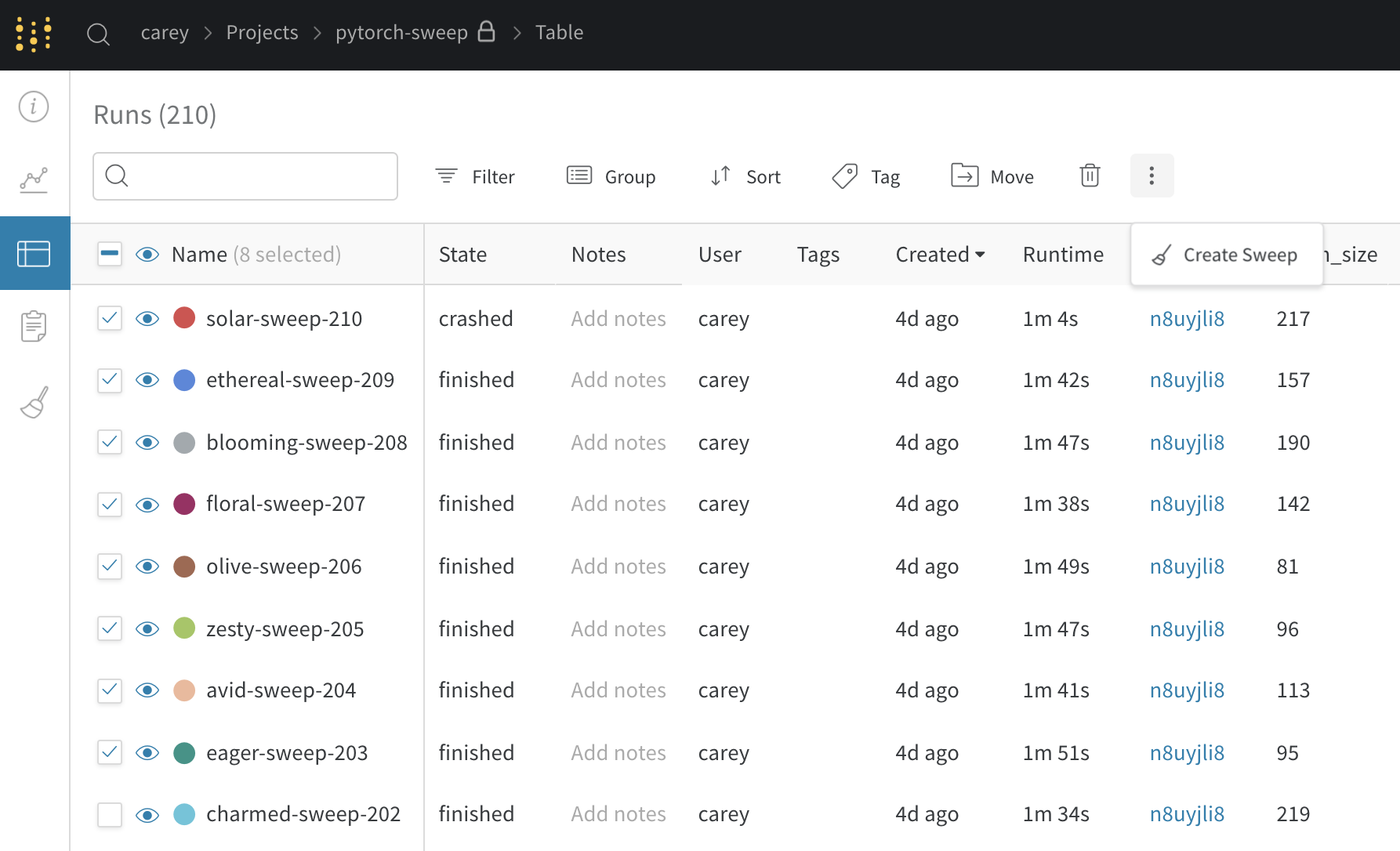
Task: Open sweep link n8uyjli8 for ethereal-sweep-209
Action: (1187, 380)
